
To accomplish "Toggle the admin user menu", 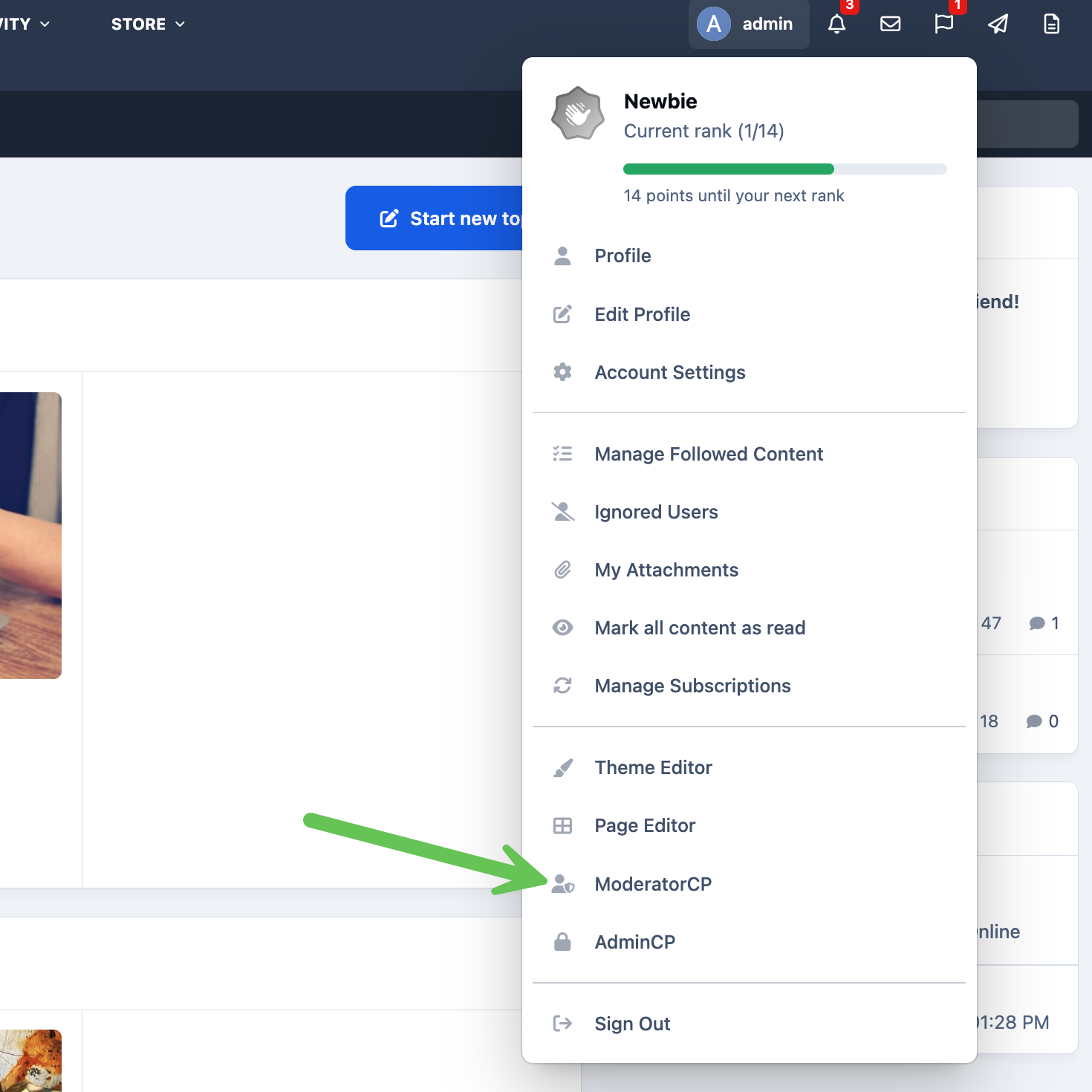I will [749, 24].
